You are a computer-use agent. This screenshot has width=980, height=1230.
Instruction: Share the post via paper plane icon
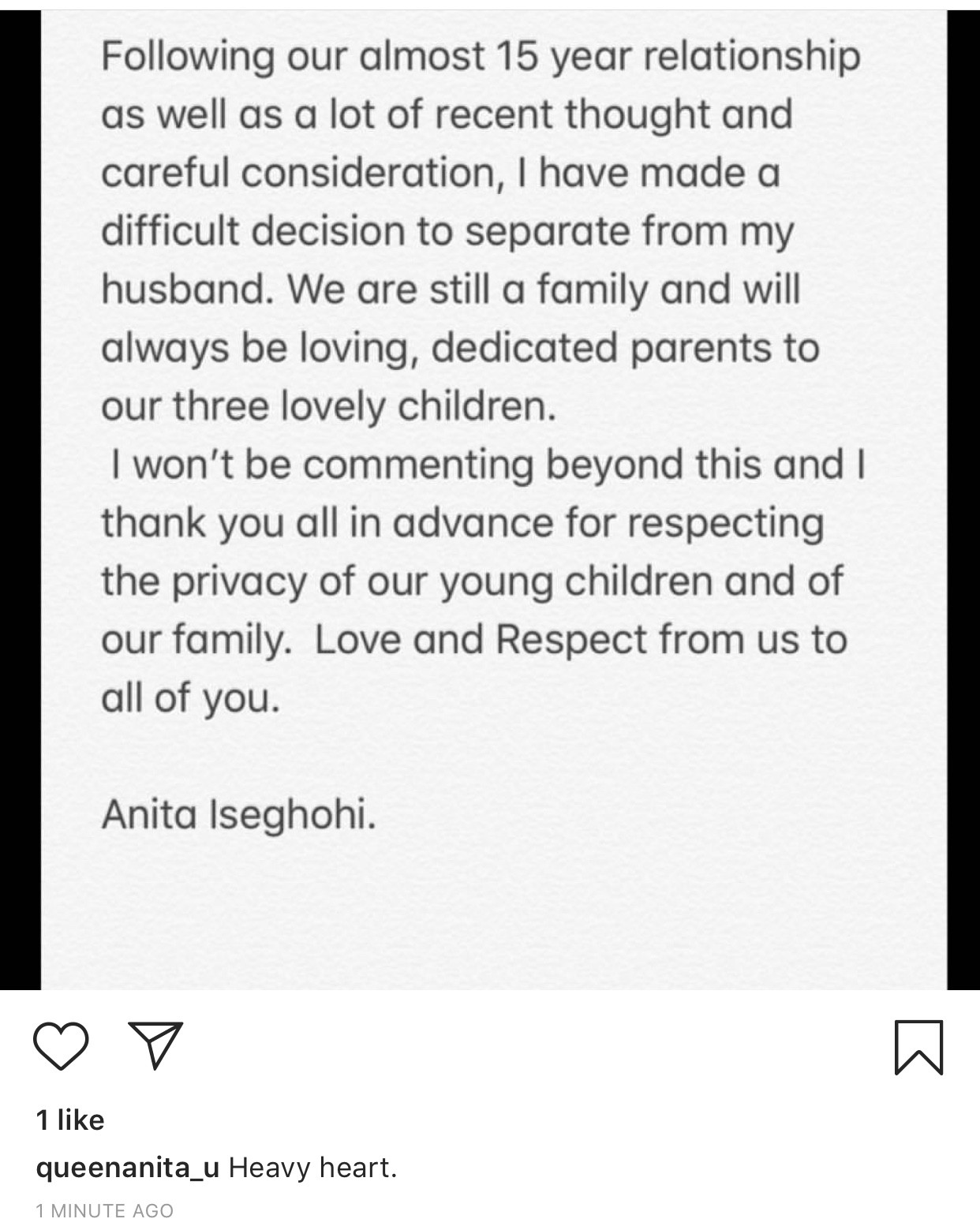point(155,1045)
